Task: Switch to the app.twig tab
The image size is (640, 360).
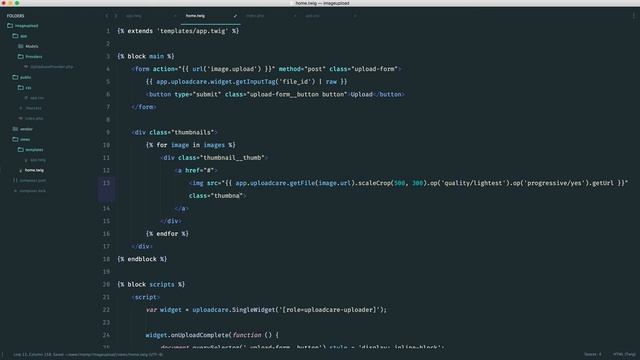Action: (x=133, y=16)
